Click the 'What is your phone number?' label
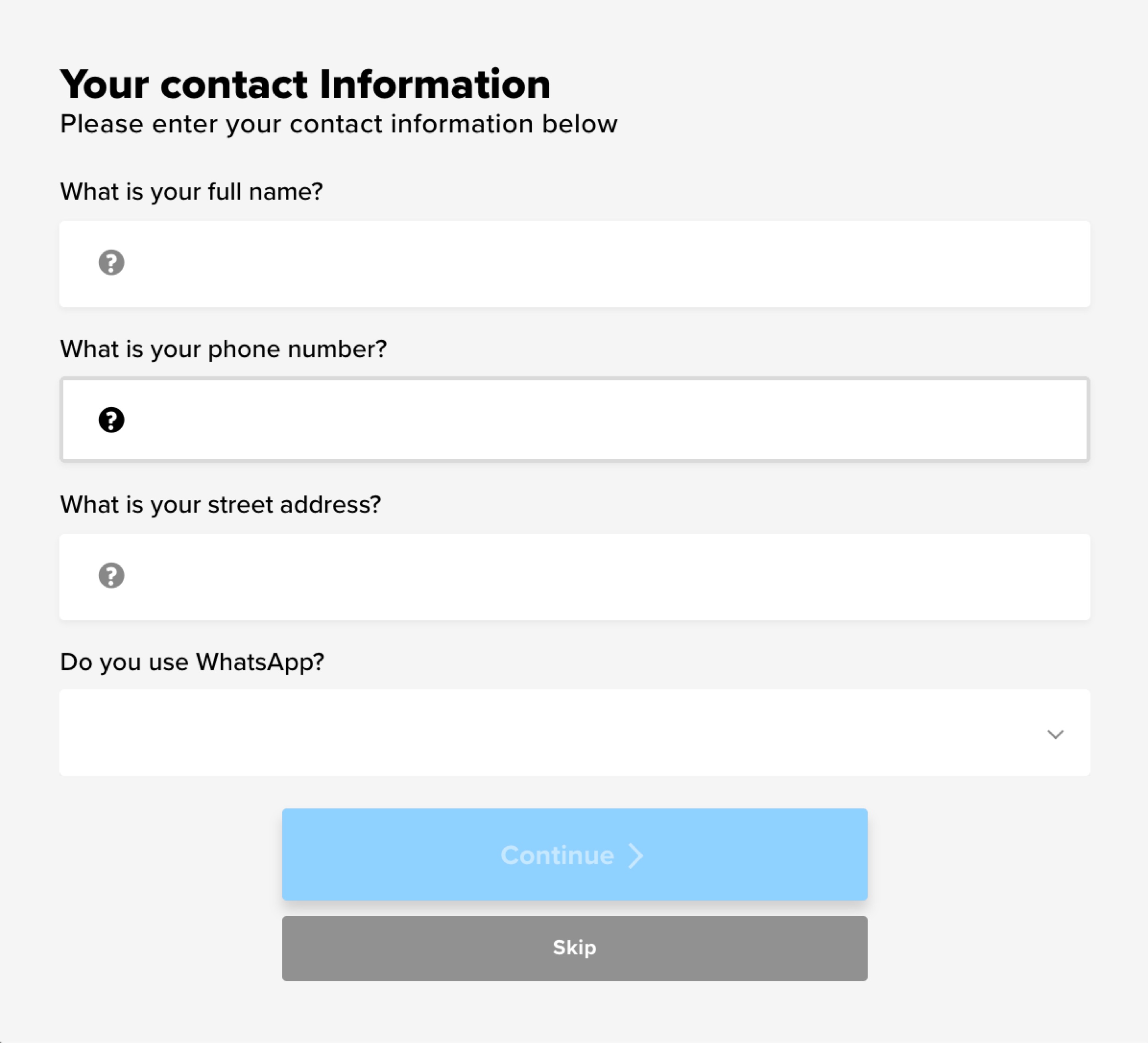The width and height of the screenshot is (1148, 1043). click(223, 349)
